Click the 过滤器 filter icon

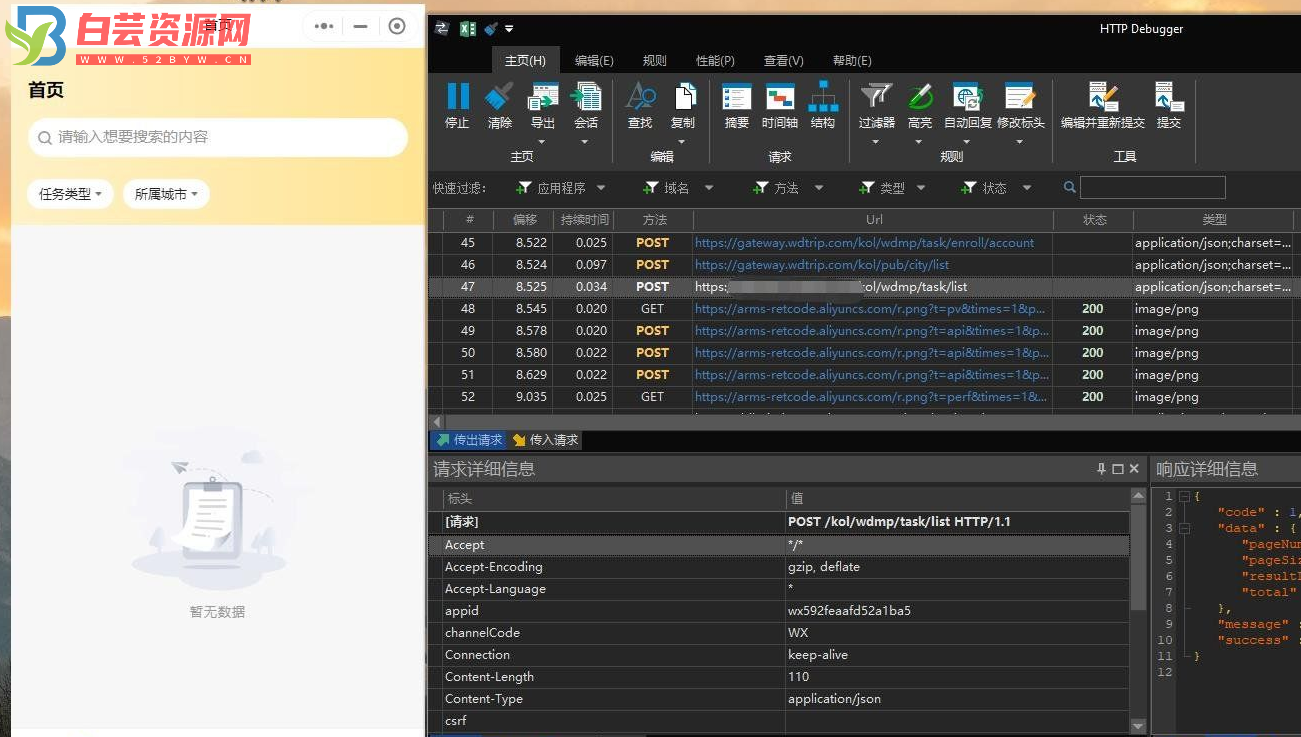pos(876,96)
